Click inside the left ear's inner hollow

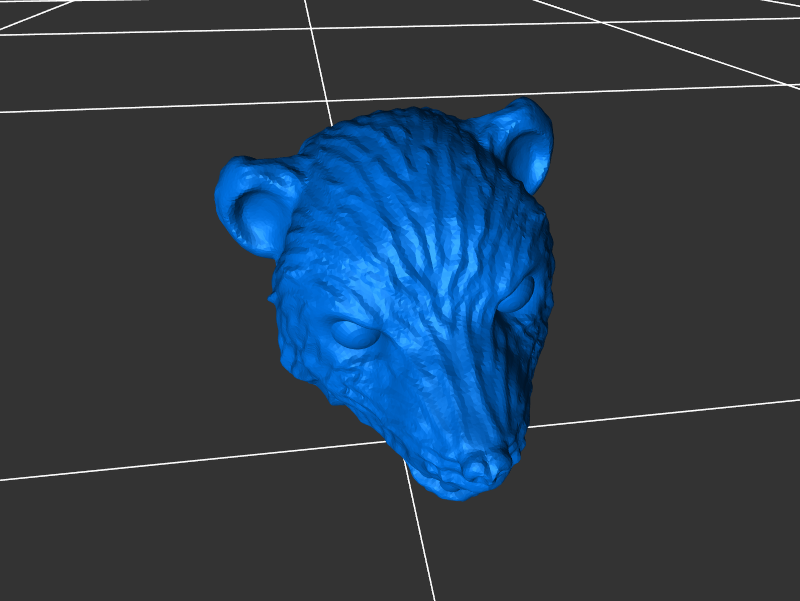tap(258, 212)
